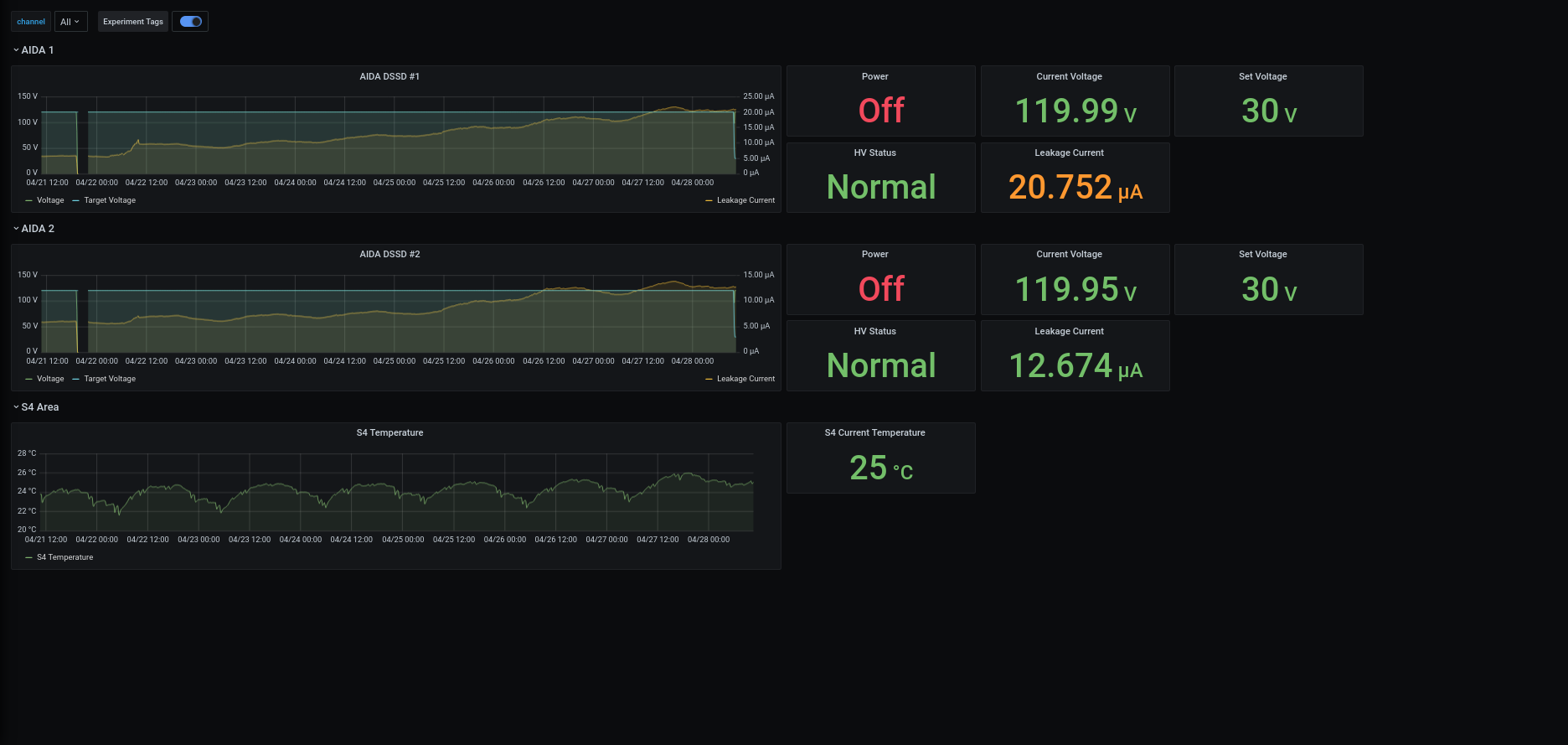Open the channel All dropdown
Image resolution: width=1568 pixels, height=745 pixels.
pos(70,22)
